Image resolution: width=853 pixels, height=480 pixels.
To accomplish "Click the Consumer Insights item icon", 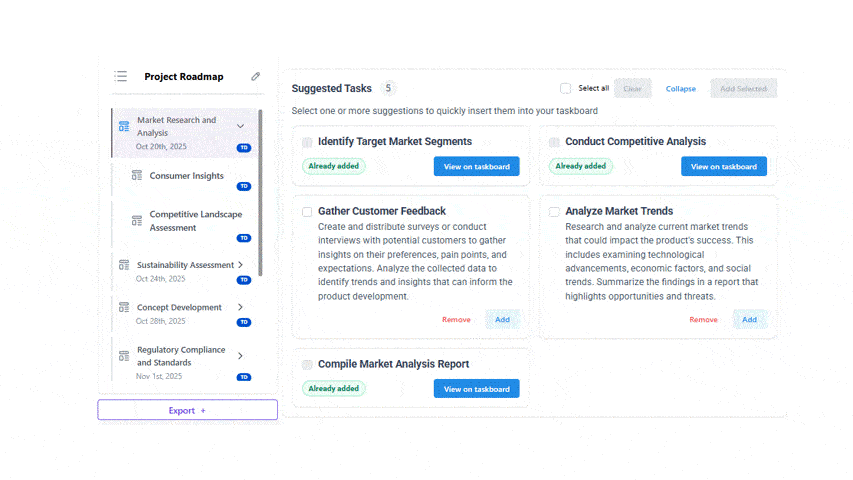I will tap(137, 176).
